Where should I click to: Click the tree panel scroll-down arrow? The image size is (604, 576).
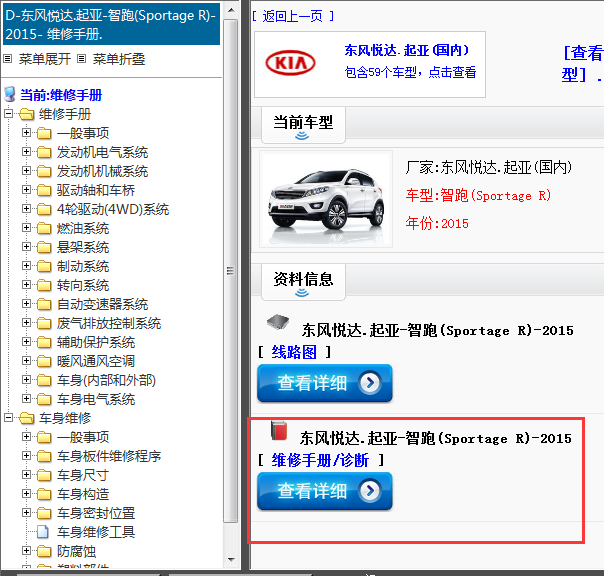click(x=231, y=559)
